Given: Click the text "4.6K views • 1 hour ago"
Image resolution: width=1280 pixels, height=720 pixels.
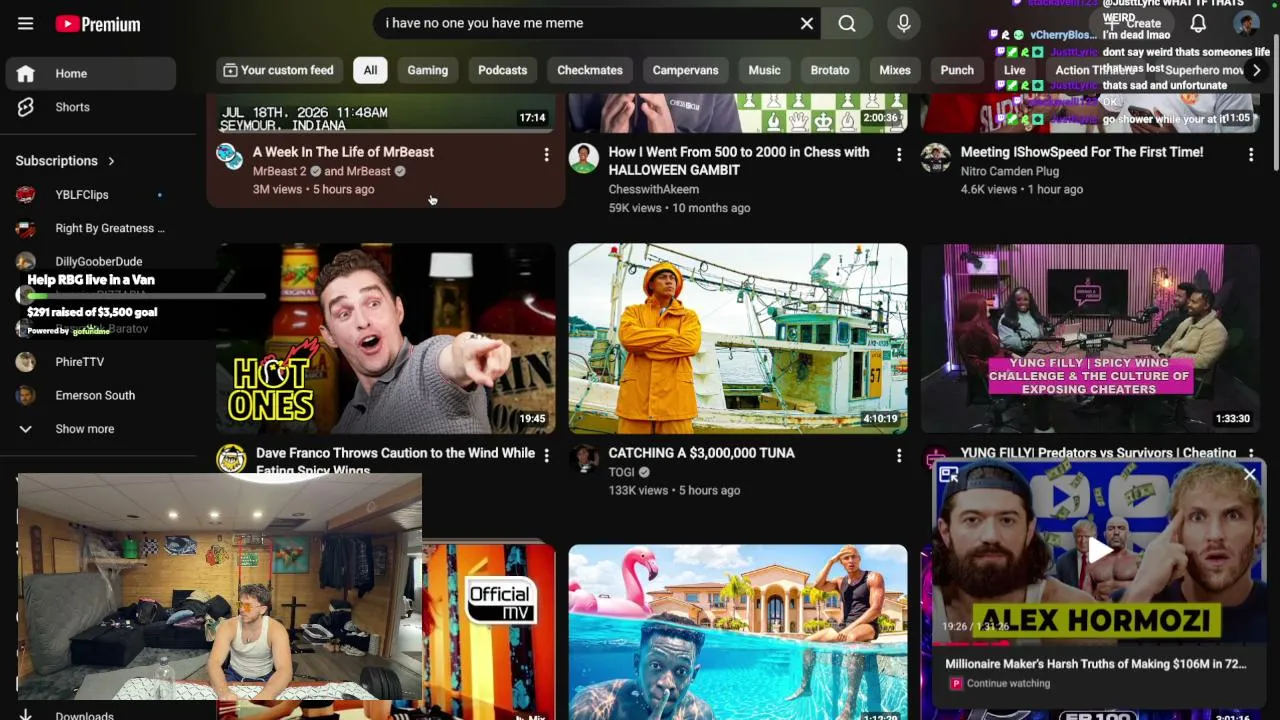Looking at the screenshot, I should [x=1022, y=189].
